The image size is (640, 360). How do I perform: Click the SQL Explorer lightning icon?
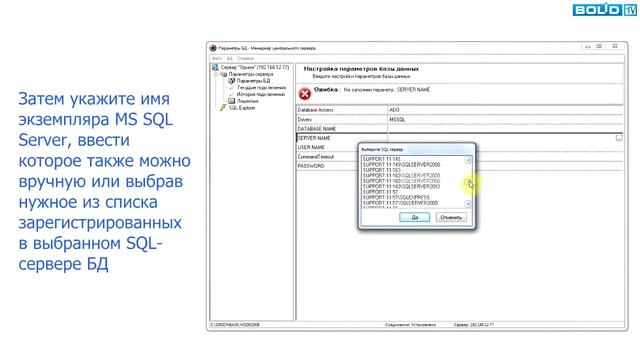click(223, 108)
